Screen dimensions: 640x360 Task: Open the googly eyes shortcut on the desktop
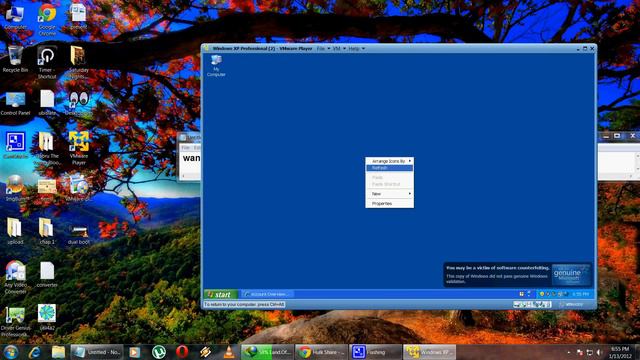click(78, 103)
